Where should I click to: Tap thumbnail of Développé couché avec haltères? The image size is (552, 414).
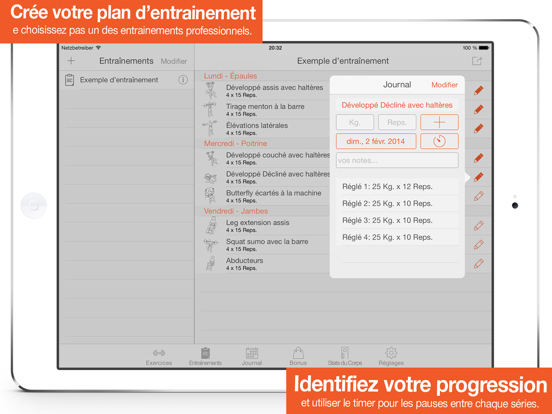[x=211, y=158]
